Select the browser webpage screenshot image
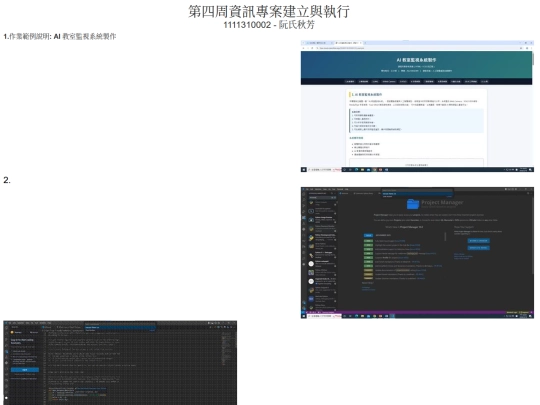Screen dimensions: 540x405 [417, 106]
